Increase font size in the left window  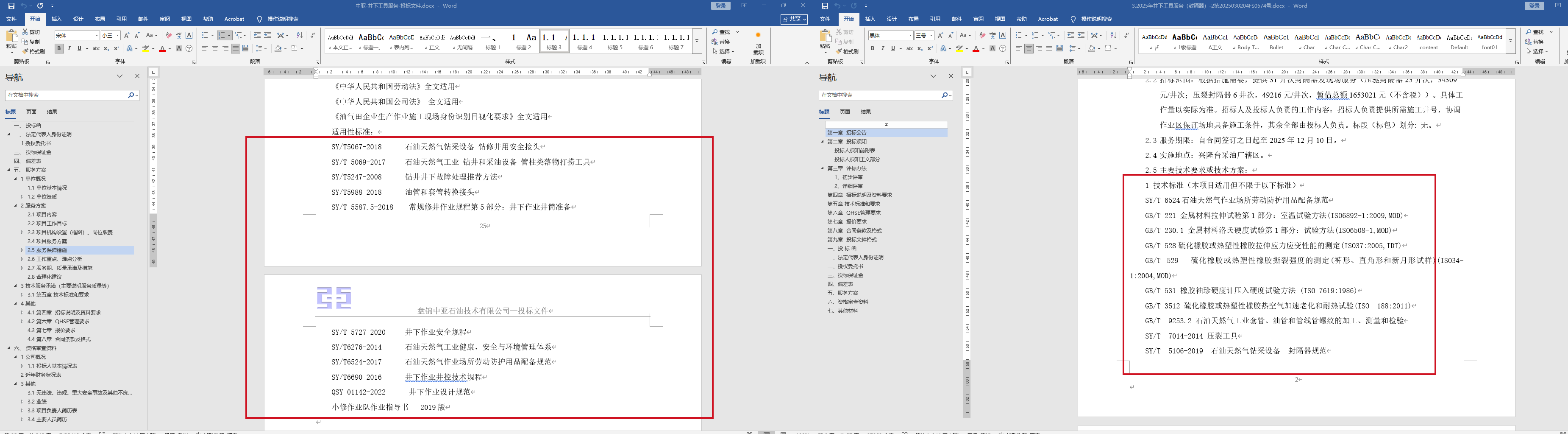click(x=127, y=35)
